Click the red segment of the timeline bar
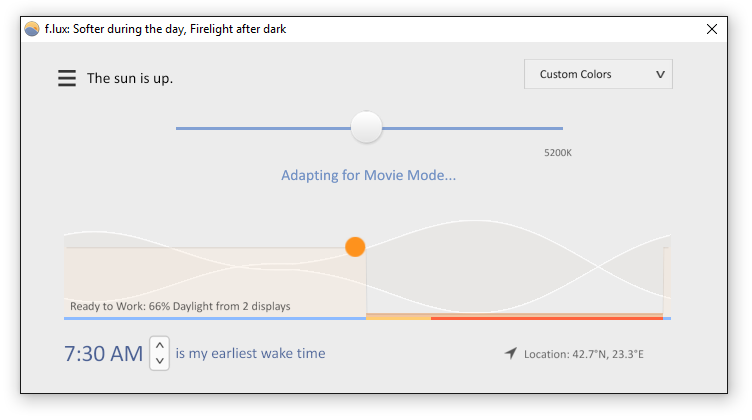Image resolution: width=752 pixels, height=420 pixels. (x=547, y=318)
